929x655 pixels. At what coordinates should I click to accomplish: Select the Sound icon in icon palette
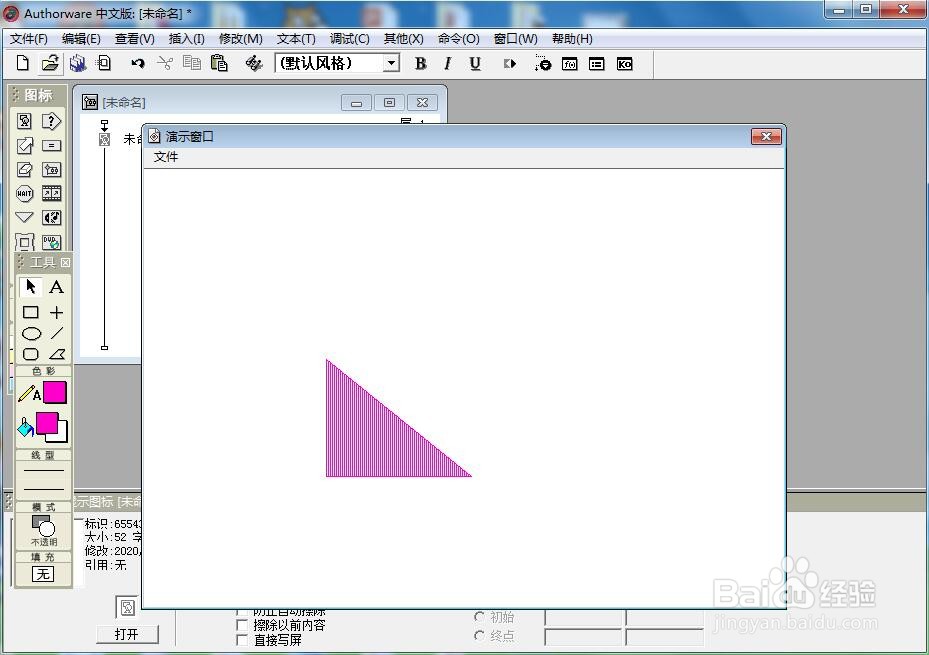coord(52,217)
